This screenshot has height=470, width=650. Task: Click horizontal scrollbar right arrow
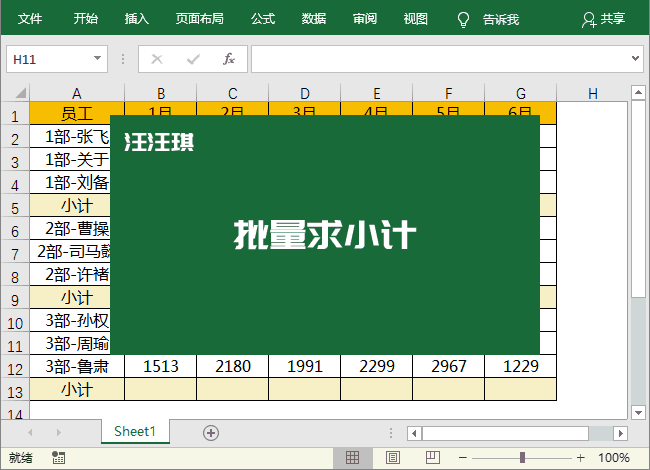[620, 434]
